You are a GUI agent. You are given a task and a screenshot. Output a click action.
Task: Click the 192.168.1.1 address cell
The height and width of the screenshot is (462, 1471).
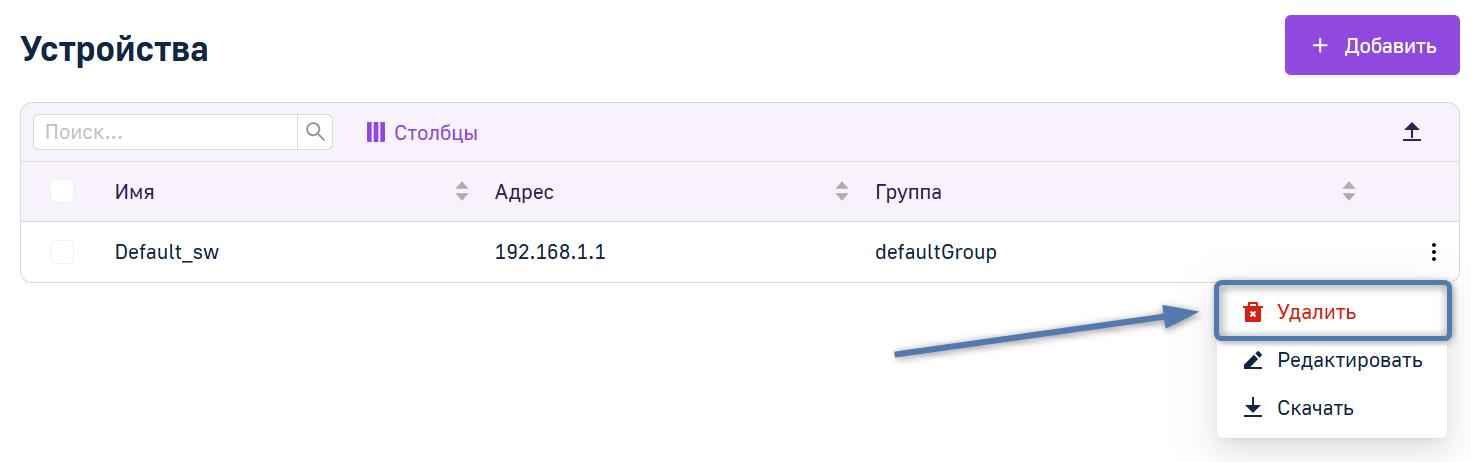pyautogui.click(x=550, y=252)
